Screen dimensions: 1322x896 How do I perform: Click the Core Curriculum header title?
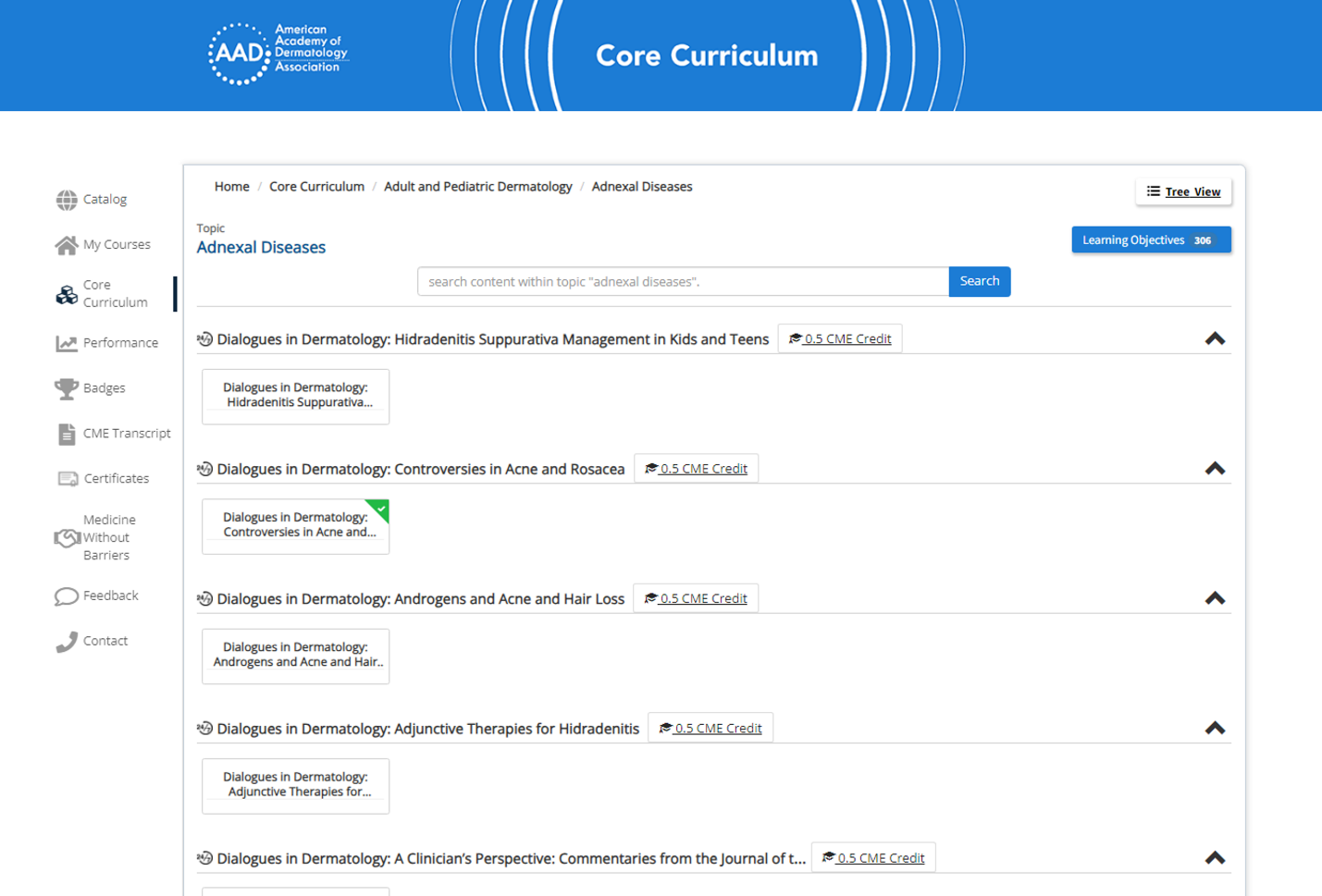tap(707, 55)
